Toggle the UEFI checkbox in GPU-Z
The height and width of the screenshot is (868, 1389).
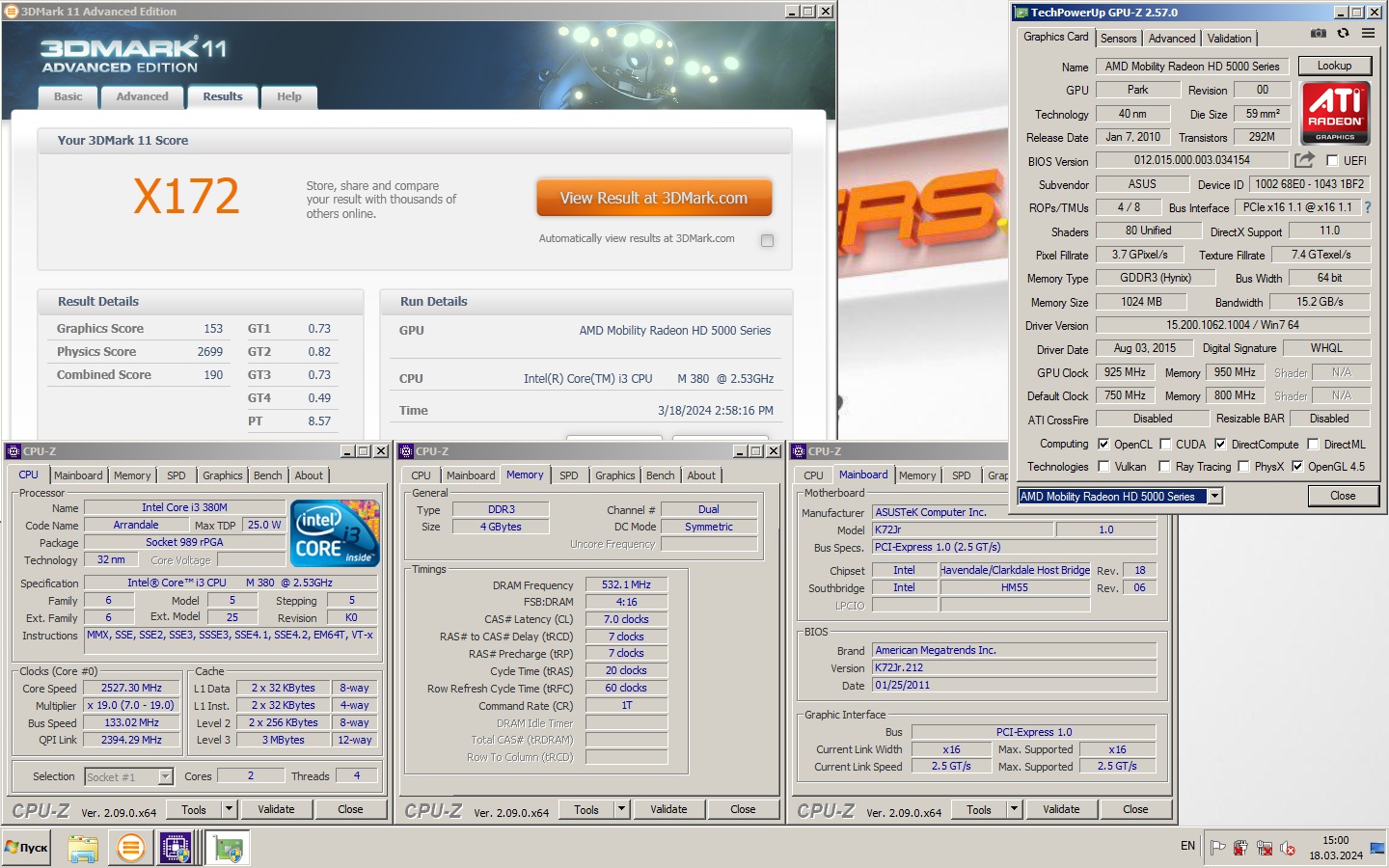click(1332, 161)
